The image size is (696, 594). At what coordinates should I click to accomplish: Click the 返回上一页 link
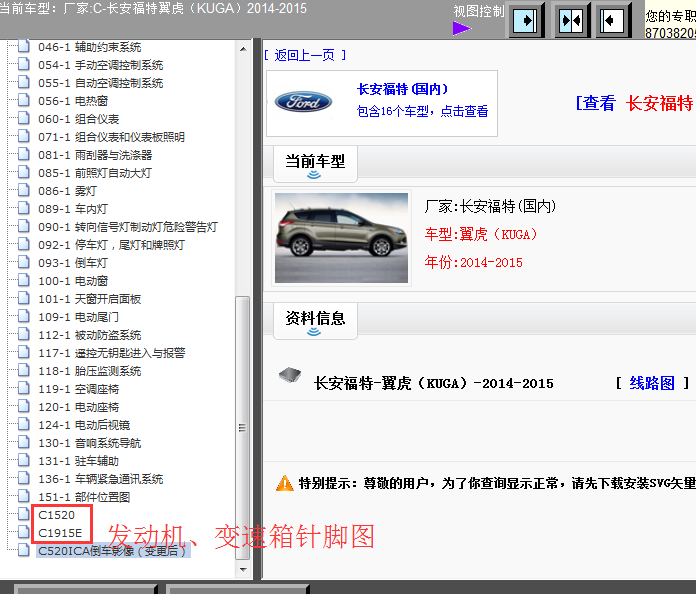click(304, 55)
